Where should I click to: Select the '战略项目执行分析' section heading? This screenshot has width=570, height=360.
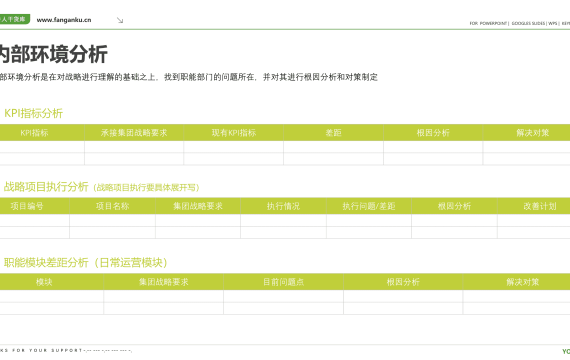pyautogui.click(x=46, y=187)
